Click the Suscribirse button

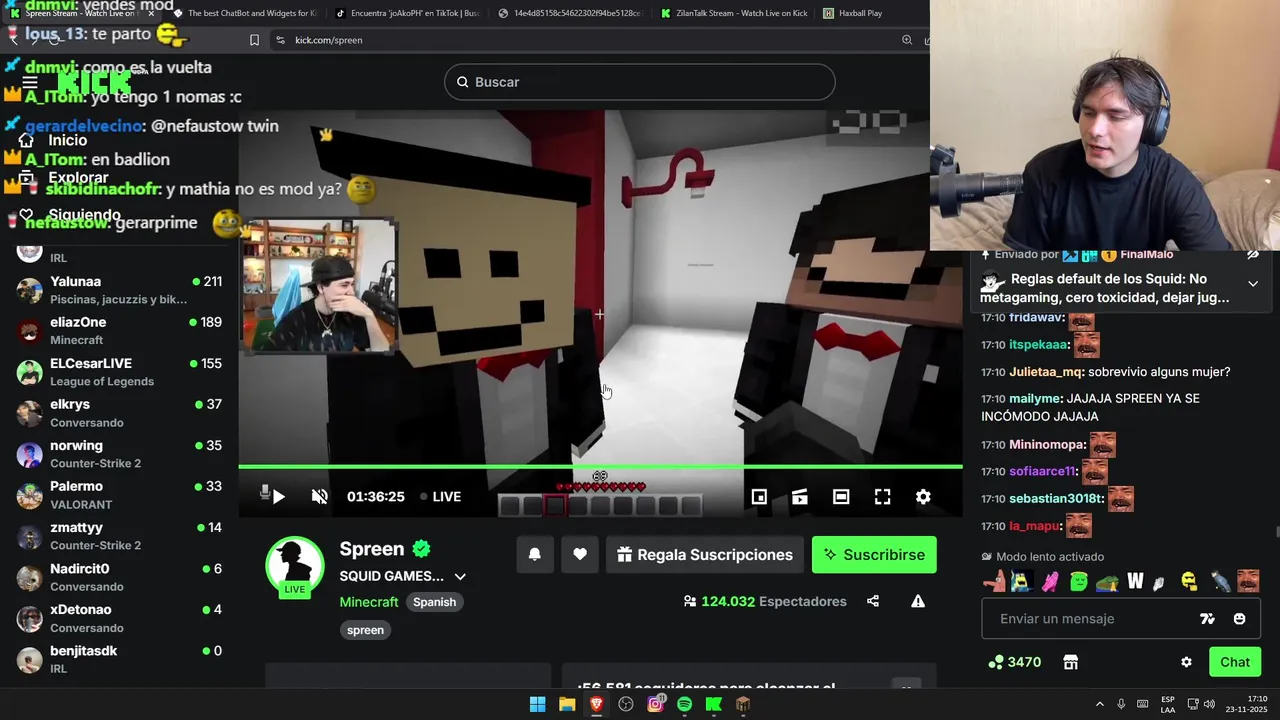click(x=874, y=555)
